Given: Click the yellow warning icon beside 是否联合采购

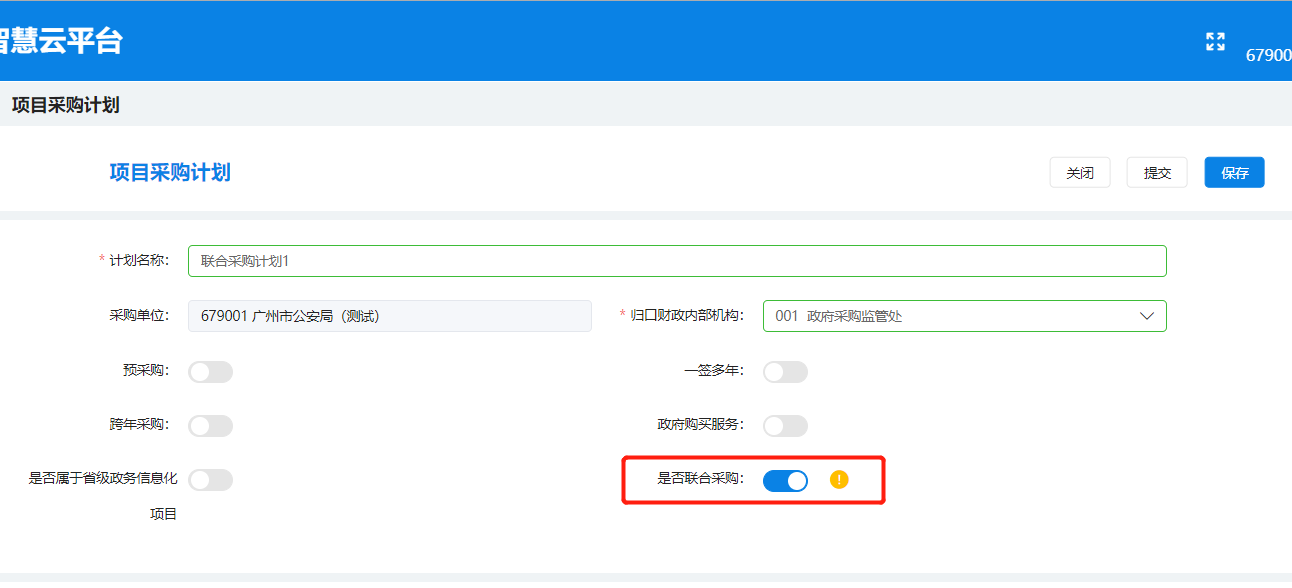Looking at the screenshot, I should click(839, 480).
